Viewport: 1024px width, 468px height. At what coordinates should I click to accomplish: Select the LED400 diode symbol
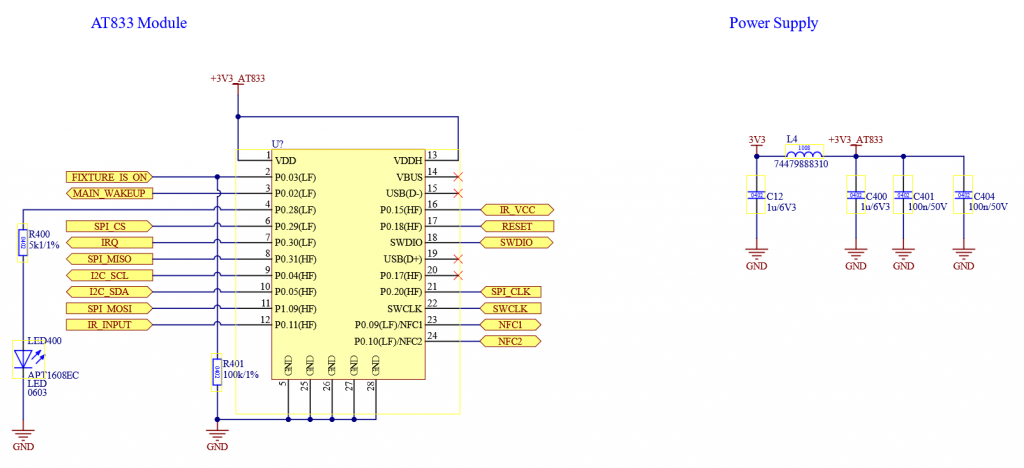click(x=23, y=358)
